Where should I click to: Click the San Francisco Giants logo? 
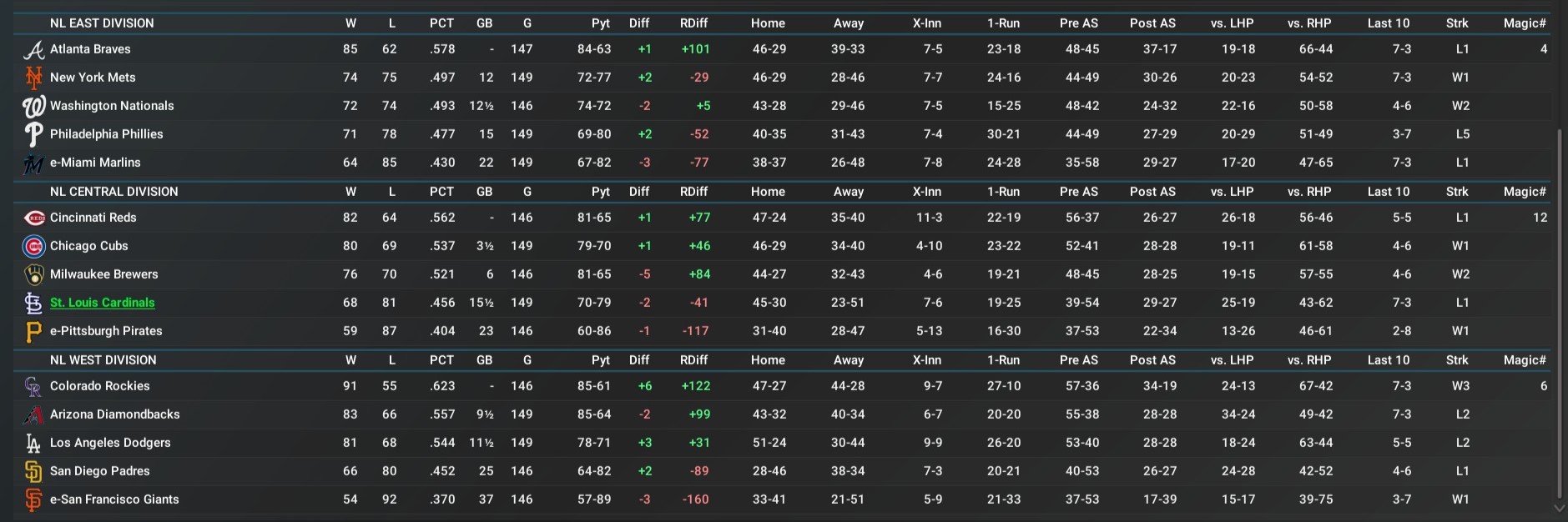33,499
